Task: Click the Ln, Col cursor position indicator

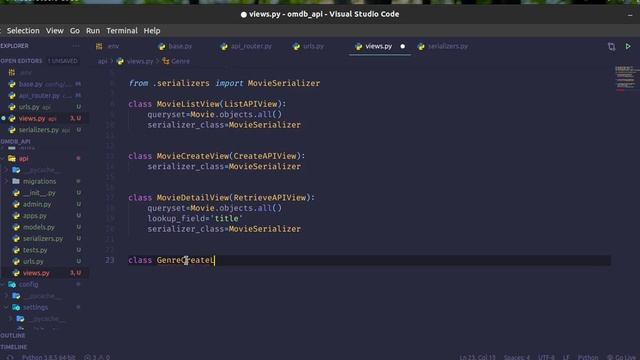Action: pyautogui.click(x=477, y=357)
